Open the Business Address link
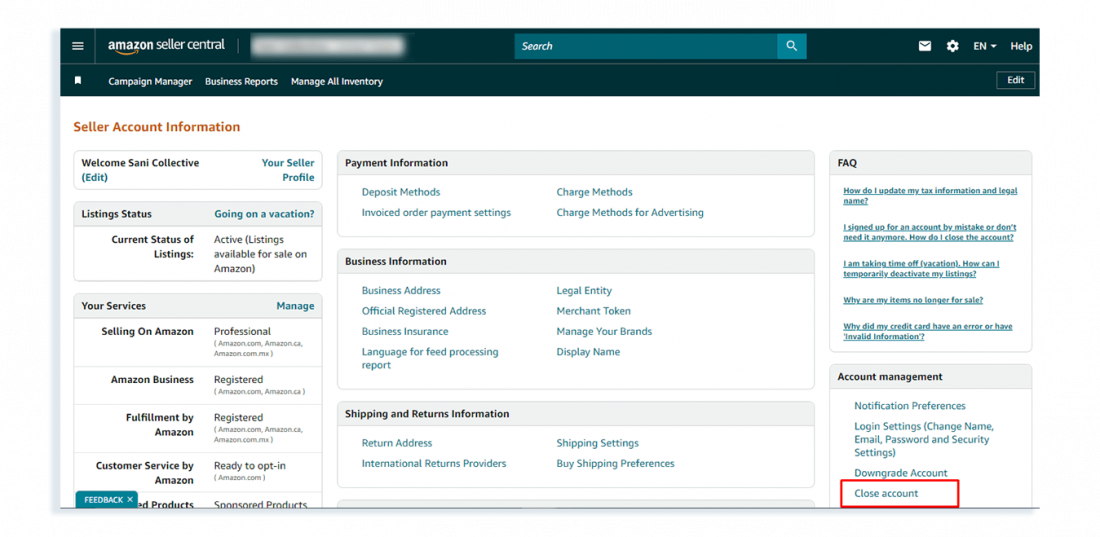Screen dimensions: 1100x537 coord(401,291)
